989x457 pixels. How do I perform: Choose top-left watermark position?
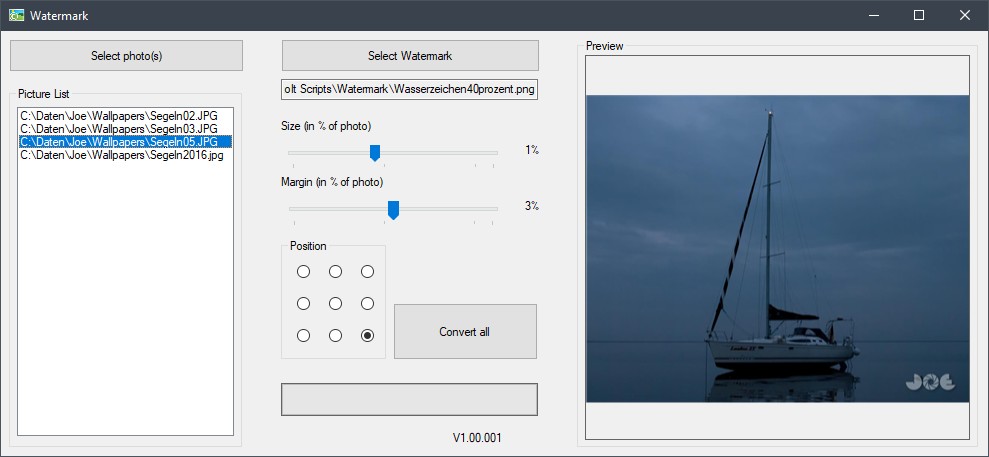(303, 272)
